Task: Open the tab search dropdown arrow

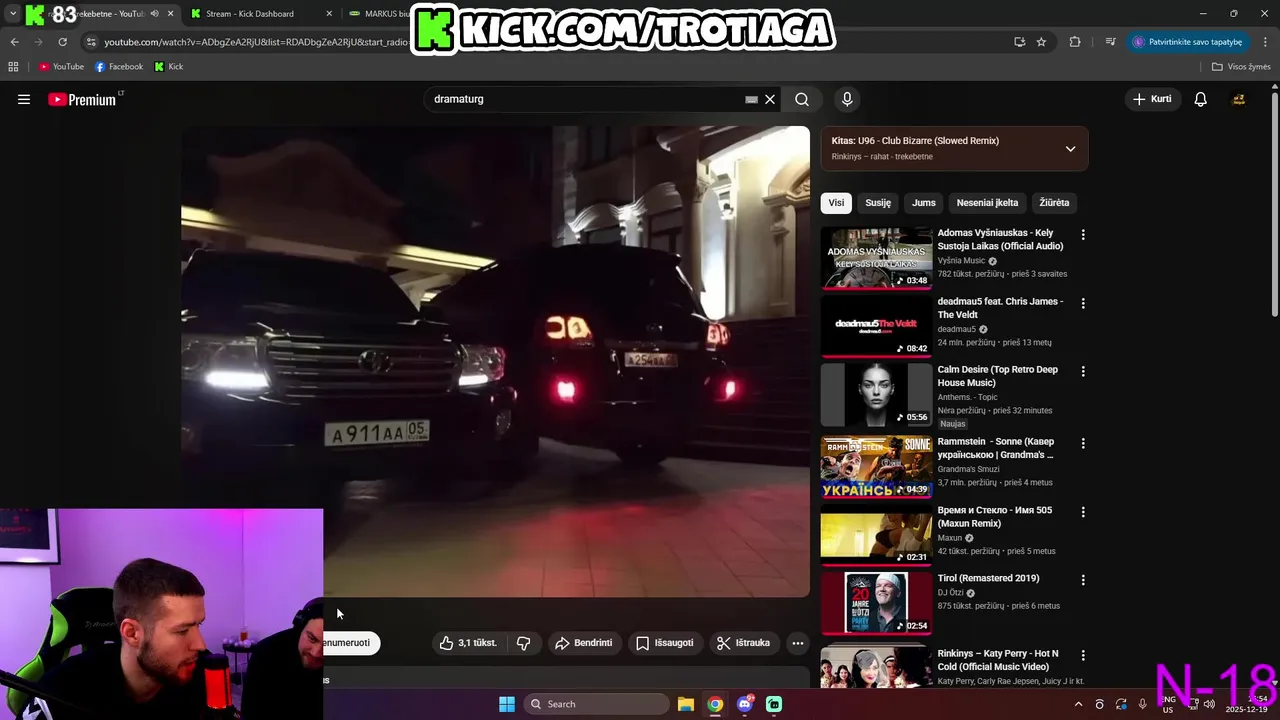Action: point(13,14)
